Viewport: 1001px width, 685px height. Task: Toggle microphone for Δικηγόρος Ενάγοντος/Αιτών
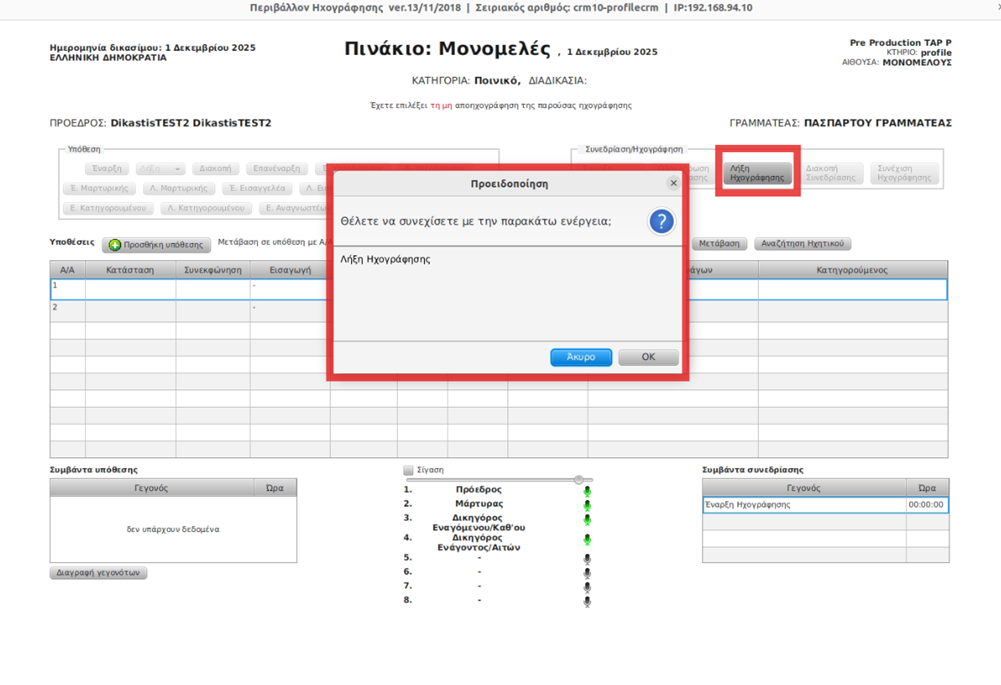[587, 540]
